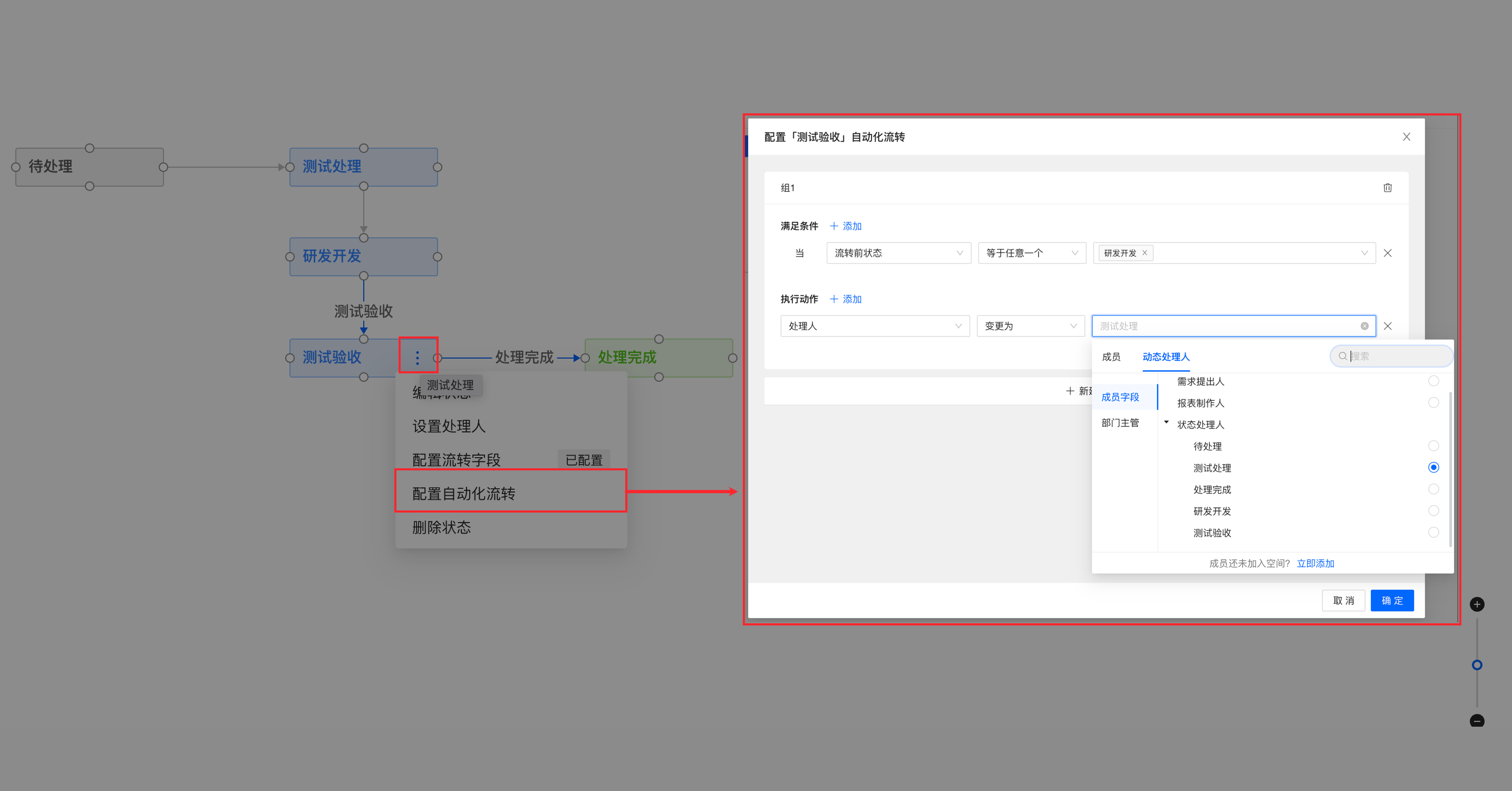Viewport: 1512px width, 791px height.
Task: Delete the 处理人 action row
Action: click(1387, 326)
